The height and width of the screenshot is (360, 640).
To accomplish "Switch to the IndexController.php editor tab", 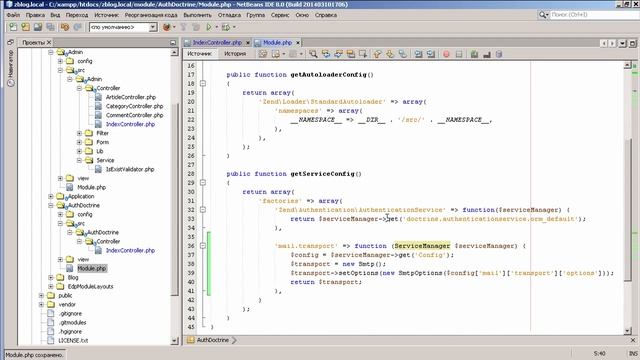I will click(x=217, y=42).
